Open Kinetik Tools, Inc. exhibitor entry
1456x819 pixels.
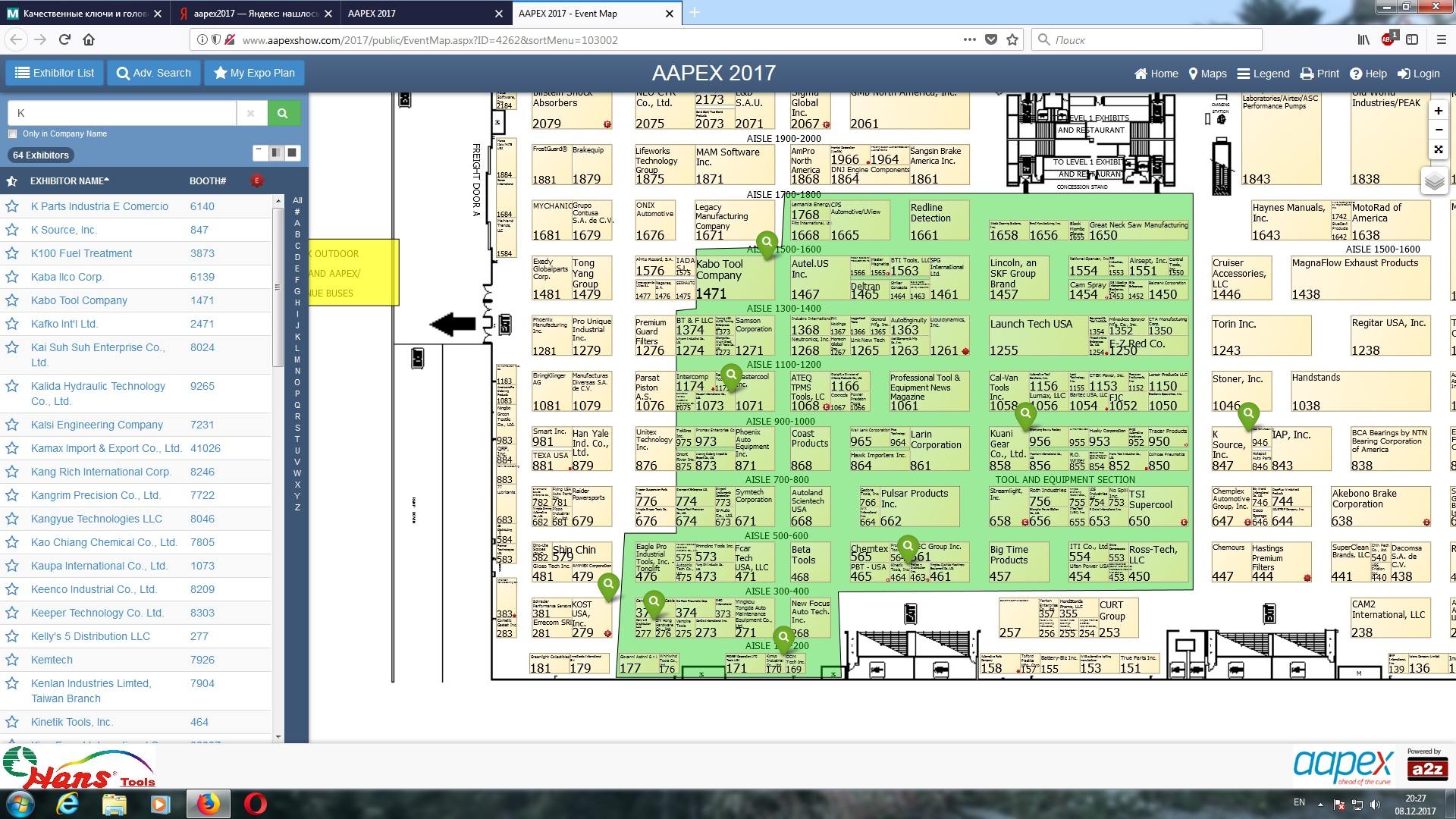pyautogui.click(x=71, y=722)
